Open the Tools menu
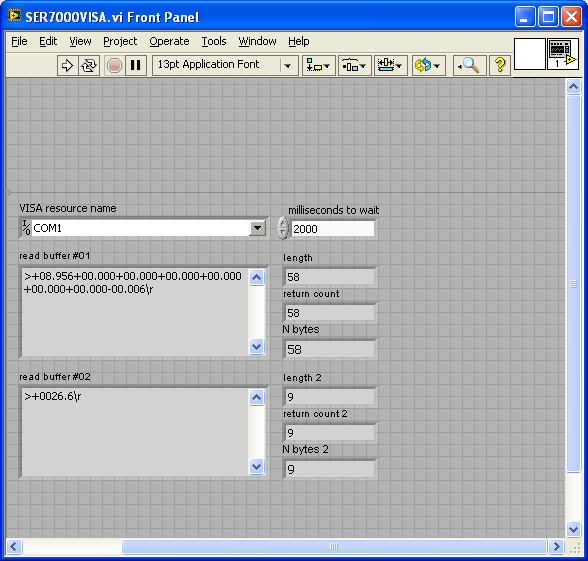Image resolution: width=588 pixels, height=561 pixels. tap(214, 41)
